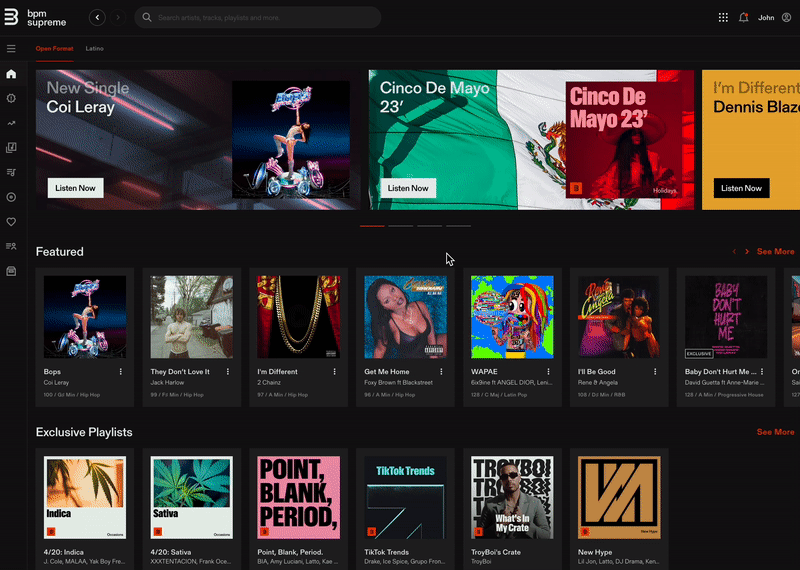The height and width of the screenshot is (570, 800).
Task: Toggle the hamburger sidebar menu
Action: click(11, 48)
